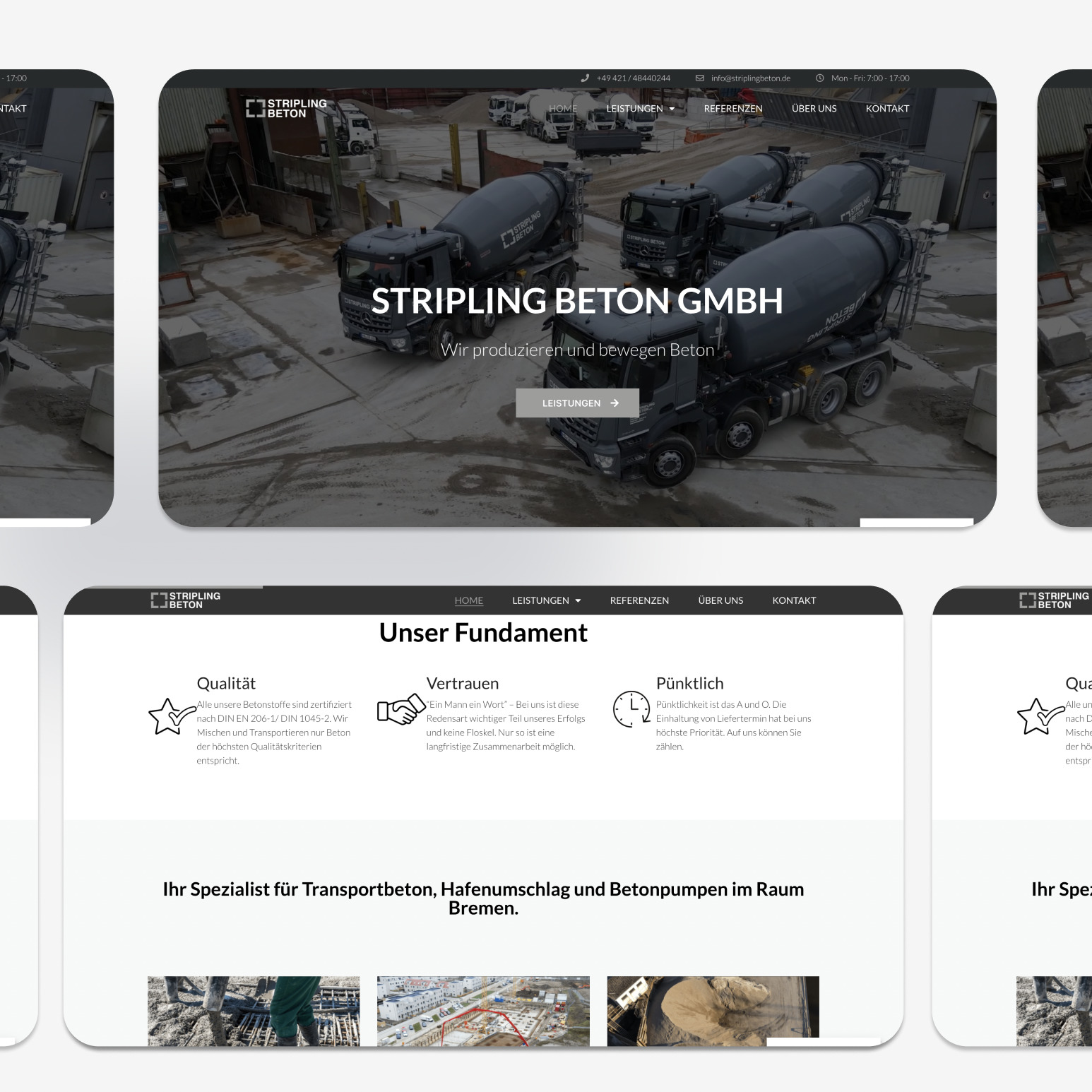Select ÜBER UNS in lower page navigation
1092x1092 pixels.
720,600
